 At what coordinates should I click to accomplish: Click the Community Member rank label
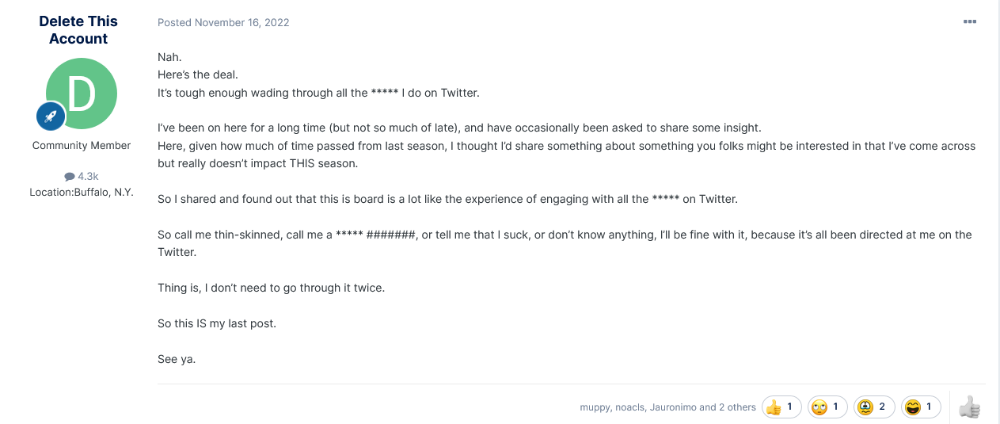point(82,145)
